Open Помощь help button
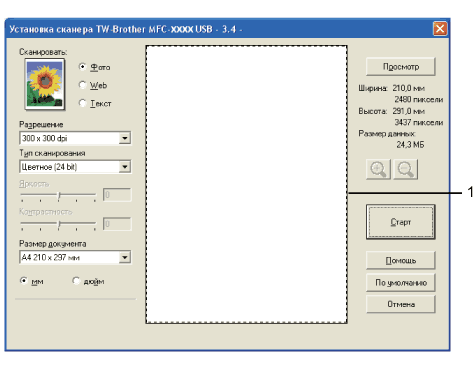This screenshot has height=384, width=475. click(401, 260)
